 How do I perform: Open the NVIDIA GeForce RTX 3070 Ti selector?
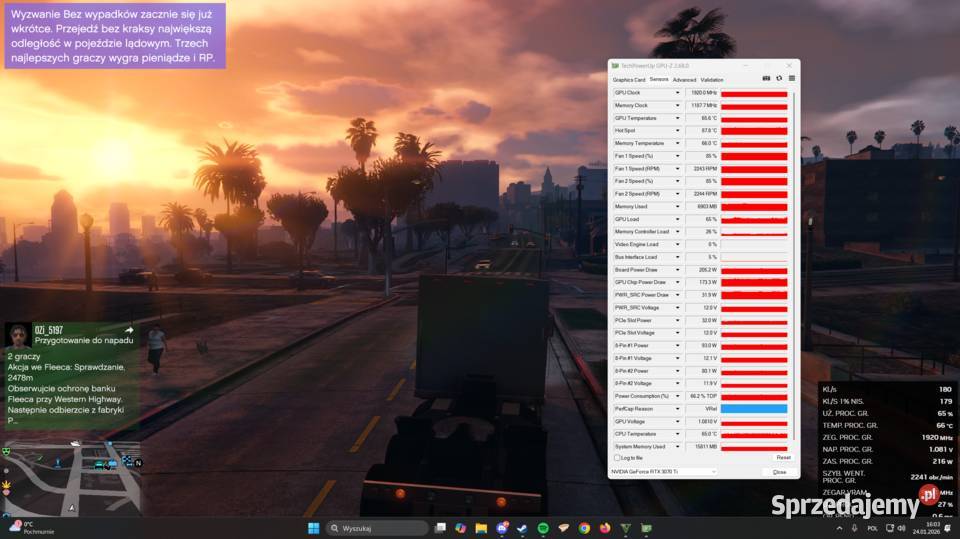[x=663, y=472]
